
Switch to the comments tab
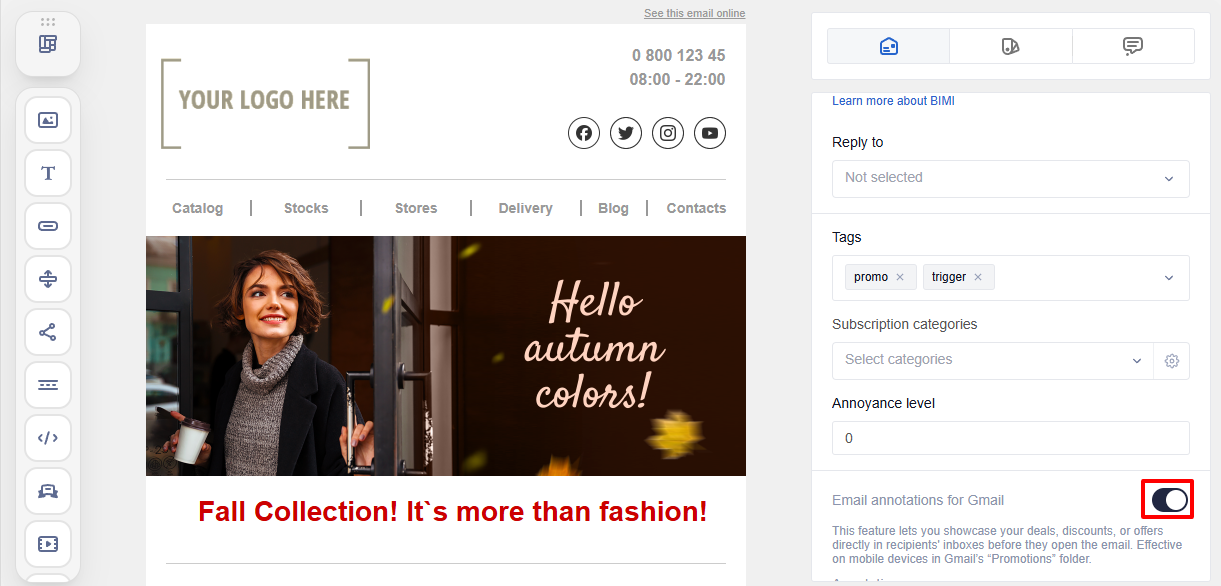click(x=1133, y=45)
